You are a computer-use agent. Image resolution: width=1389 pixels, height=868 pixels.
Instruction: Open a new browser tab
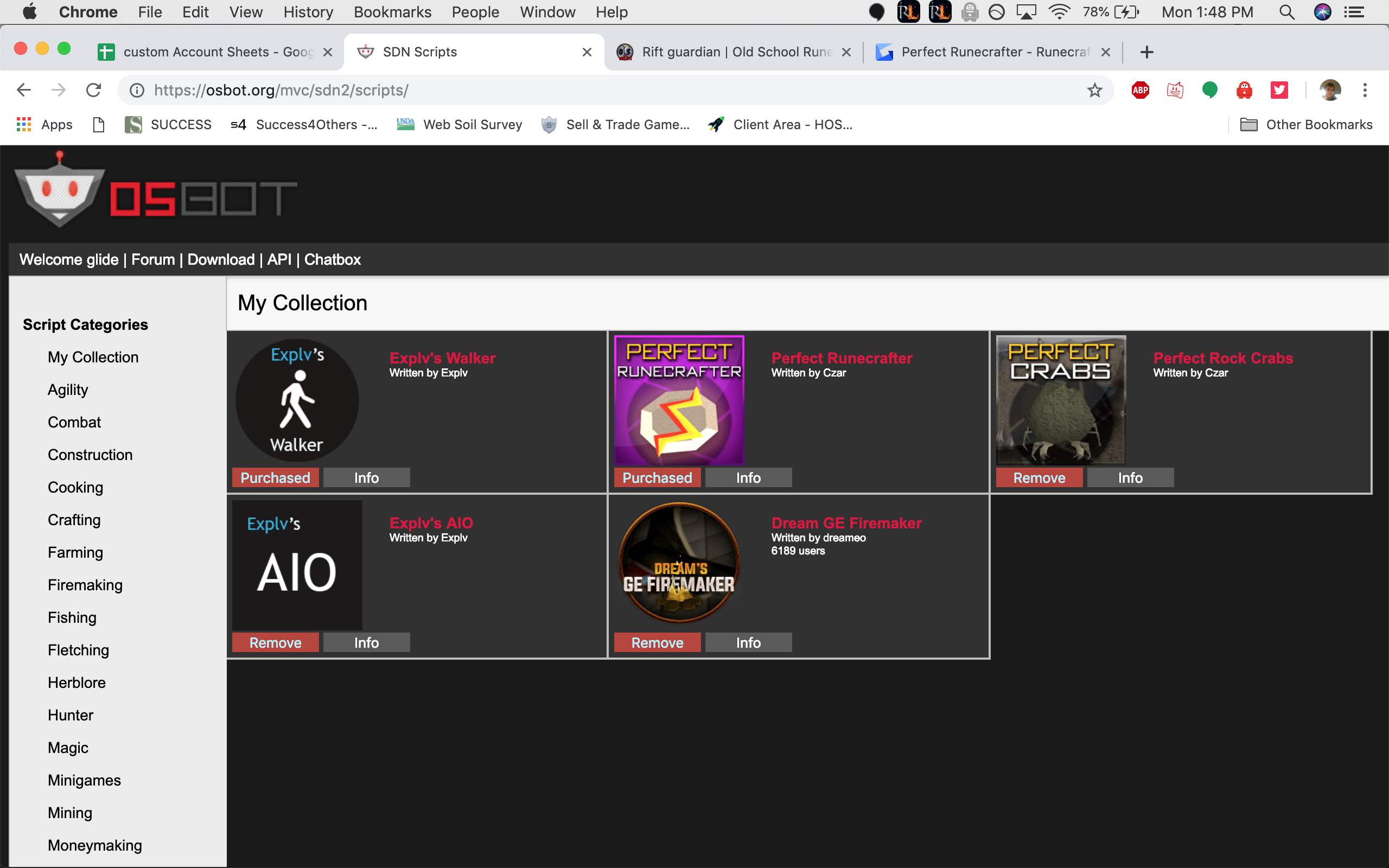point(1146,52)
